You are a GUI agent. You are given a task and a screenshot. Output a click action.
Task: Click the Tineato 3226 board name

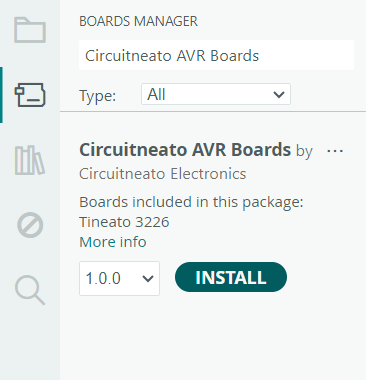click(124, 222)
